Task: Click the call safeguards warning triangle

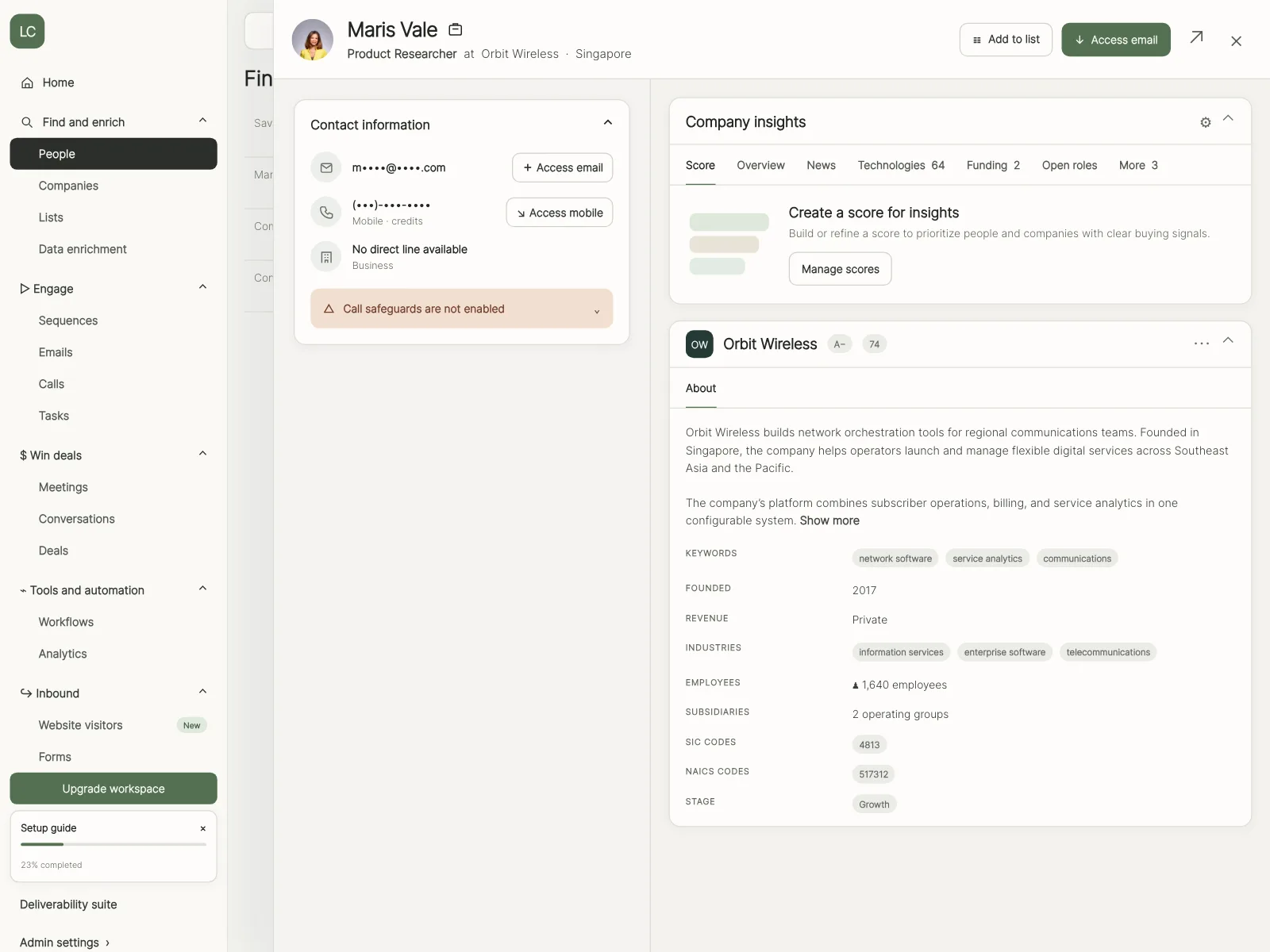Action: [x=329, y=309]
